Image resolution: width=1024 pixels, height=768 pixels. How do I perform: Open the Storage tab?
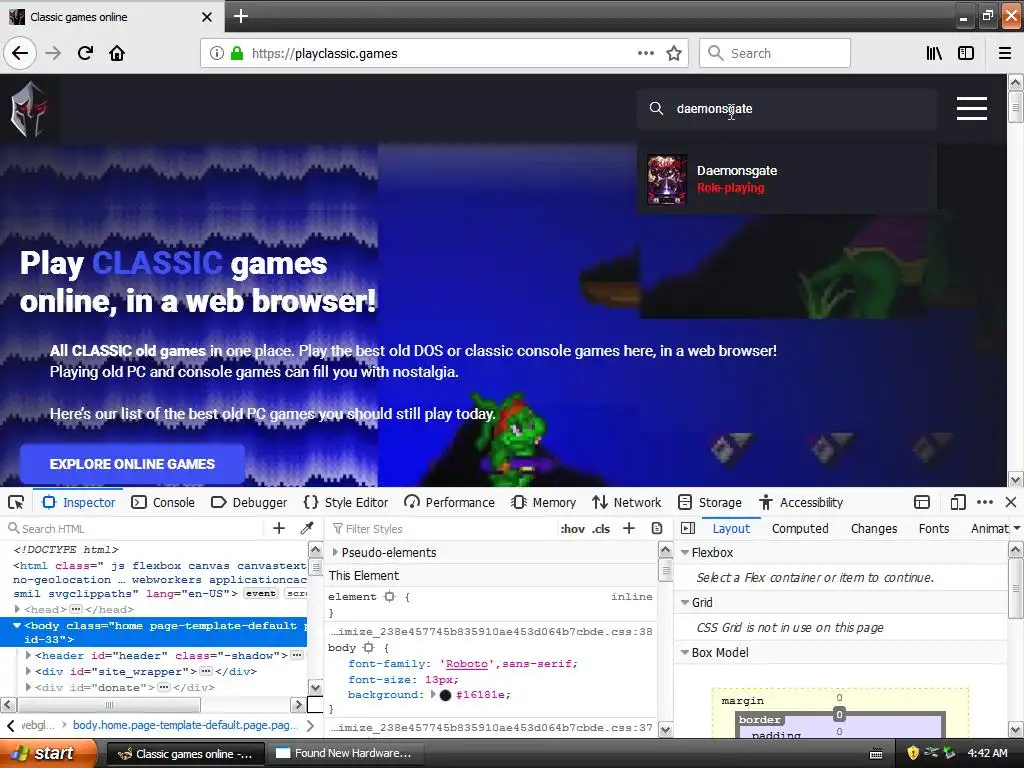(x=710, y=502)
